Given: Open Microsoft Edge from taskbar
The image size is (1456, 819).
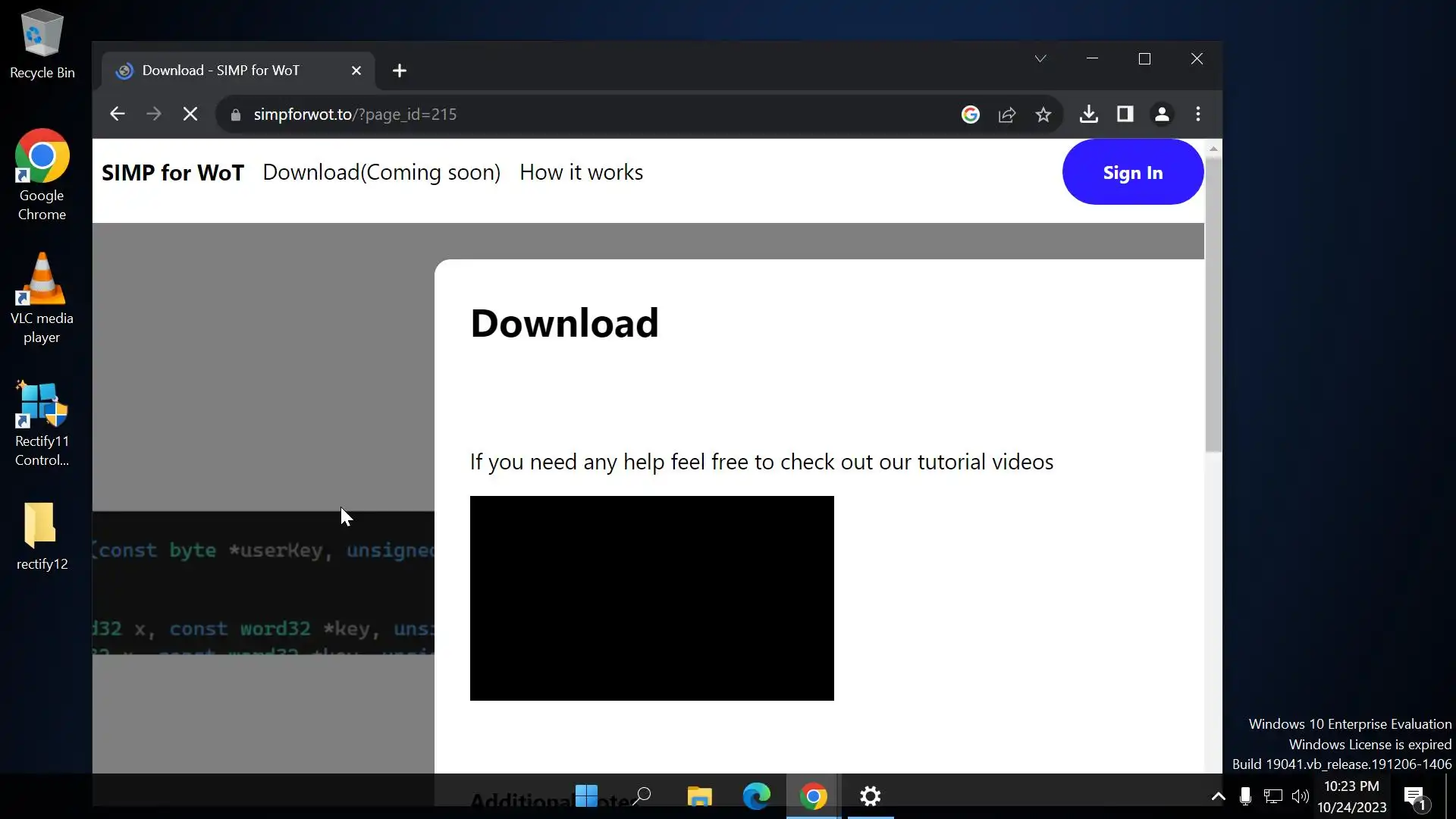Looking at the screenshot, I should coord(756,796).
